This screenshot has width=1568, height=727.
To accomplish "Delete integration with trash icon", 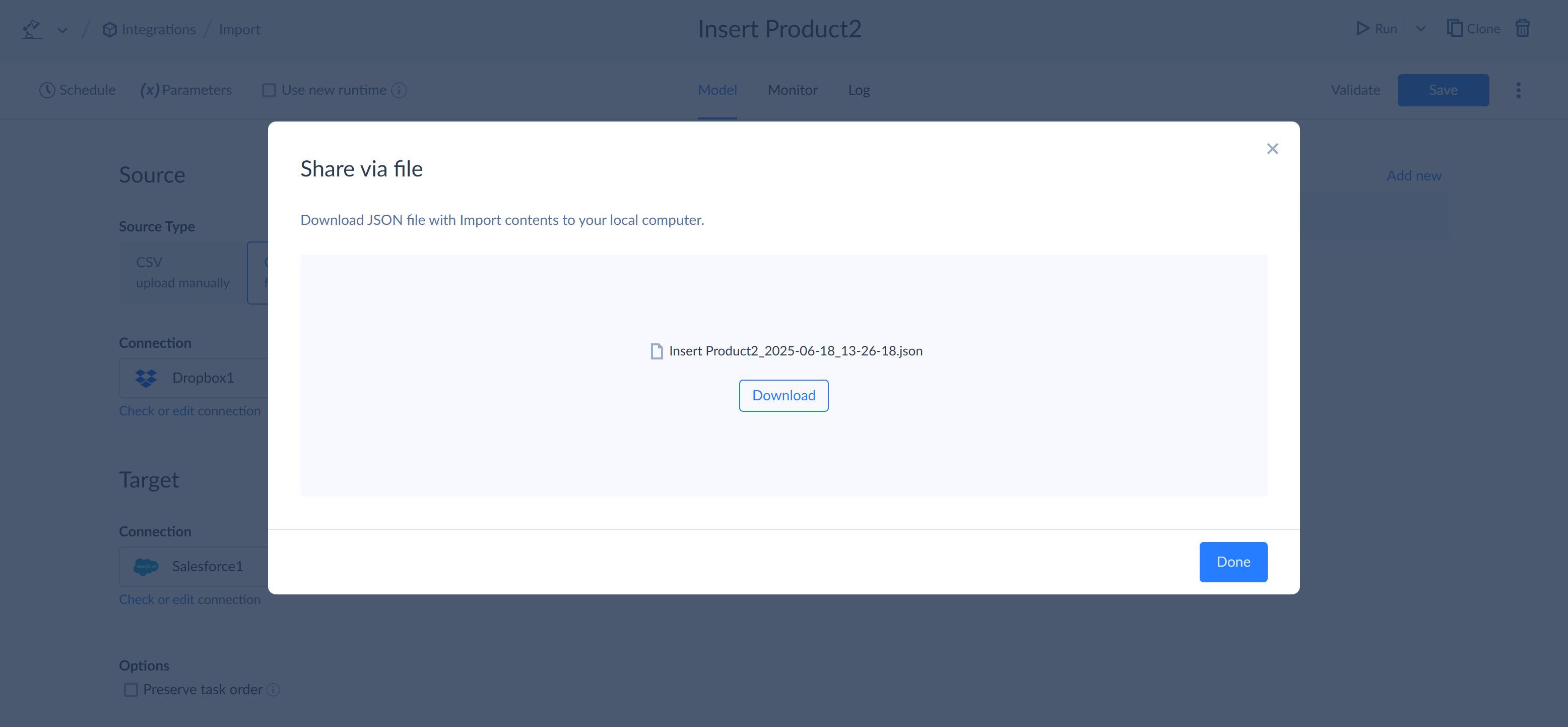I will pos(1523,28).
